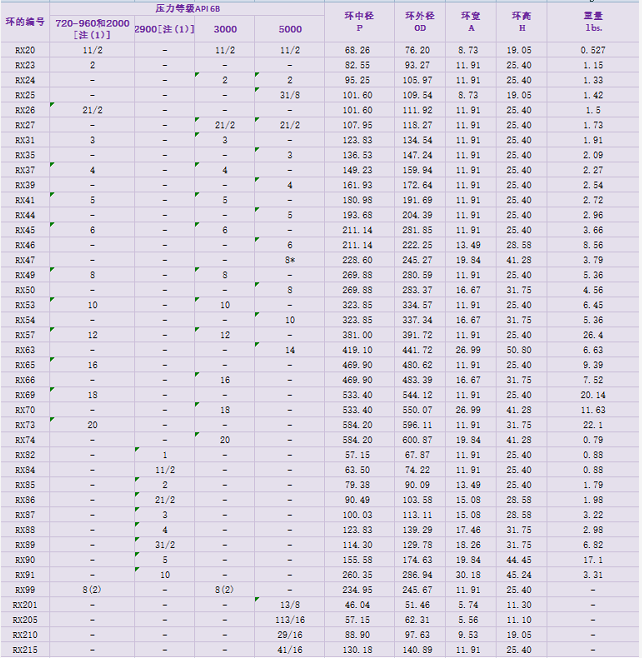642x658 pixels.
Task: Select the 13/8 cell in RX201 row
Action: tap(290, 605)
